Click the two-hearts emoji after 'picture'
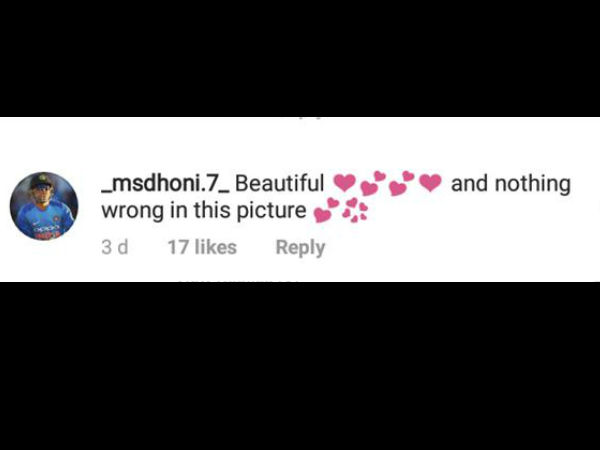600x450 pixels. 326,210
